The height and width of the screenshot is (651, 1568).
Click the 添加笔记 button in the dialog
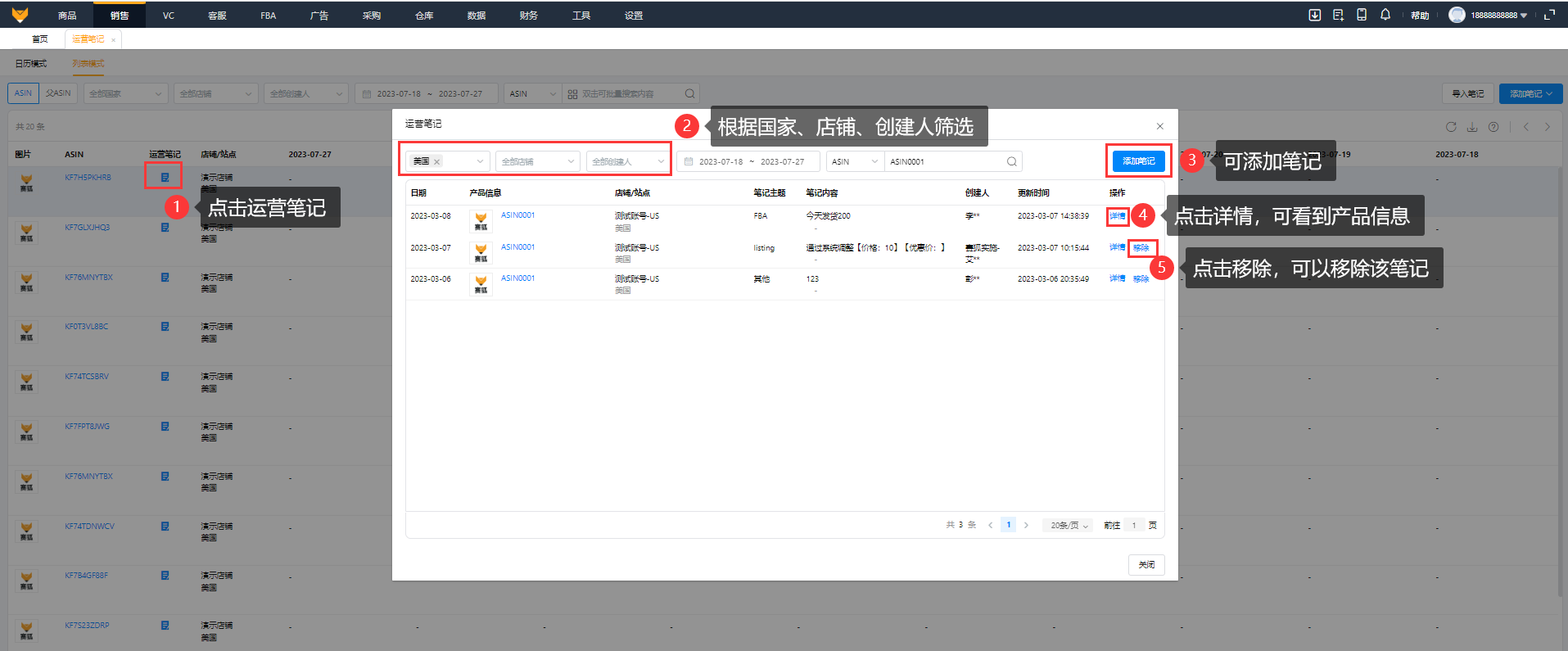point(1138,160)
